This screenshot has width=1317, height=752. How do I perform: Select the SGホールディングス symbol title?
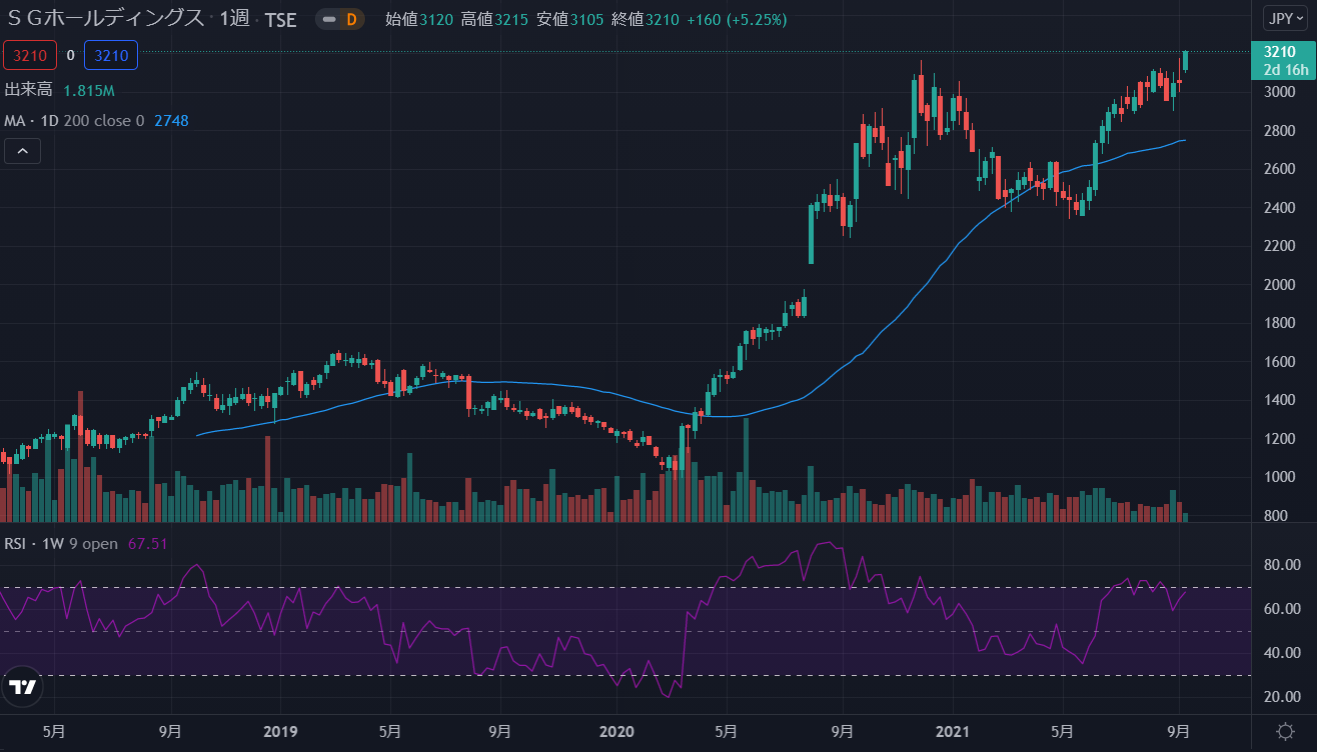point(105,19)
